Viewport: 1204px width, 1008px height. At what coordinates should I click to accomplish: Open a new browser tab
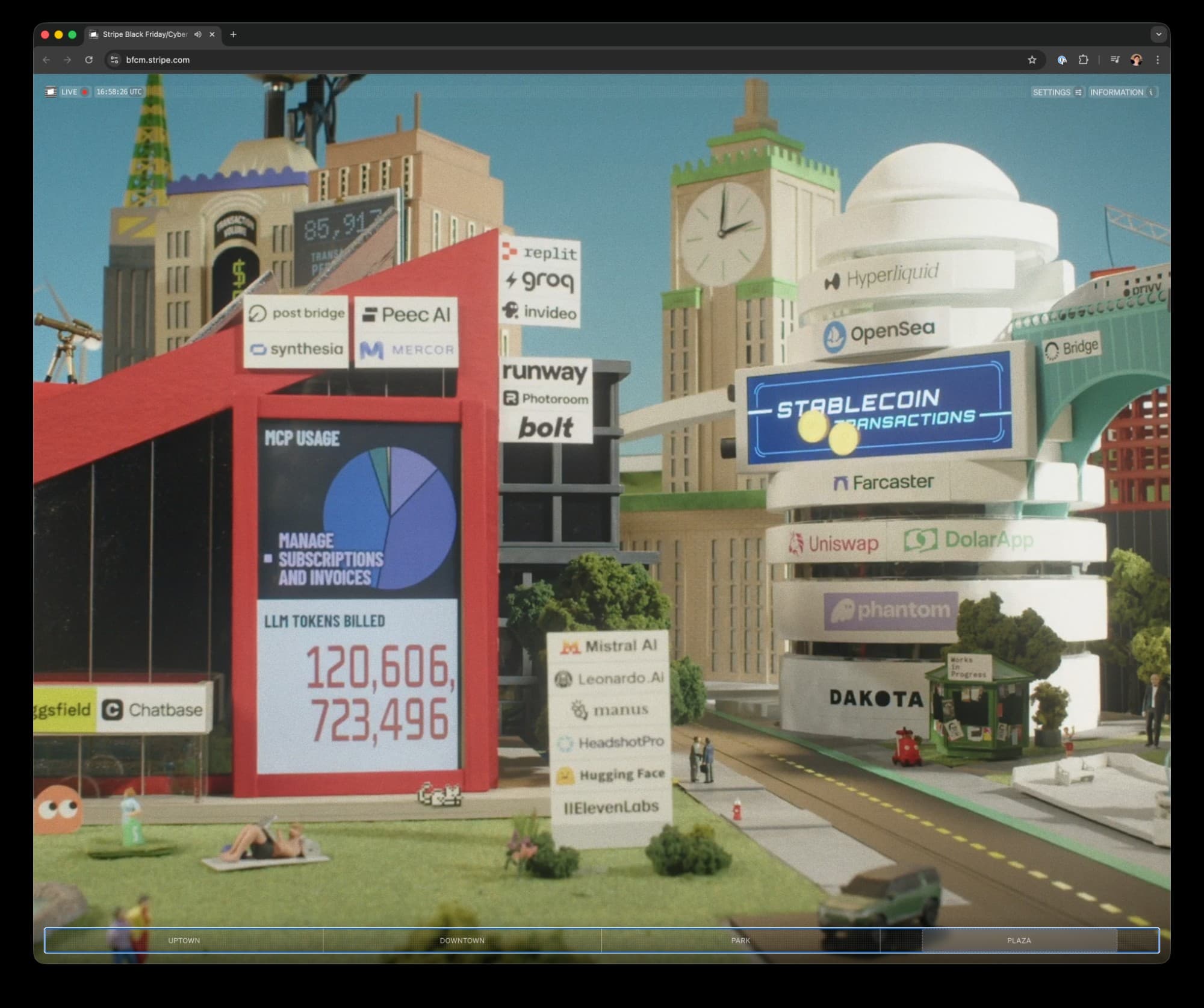pos(234,34)
